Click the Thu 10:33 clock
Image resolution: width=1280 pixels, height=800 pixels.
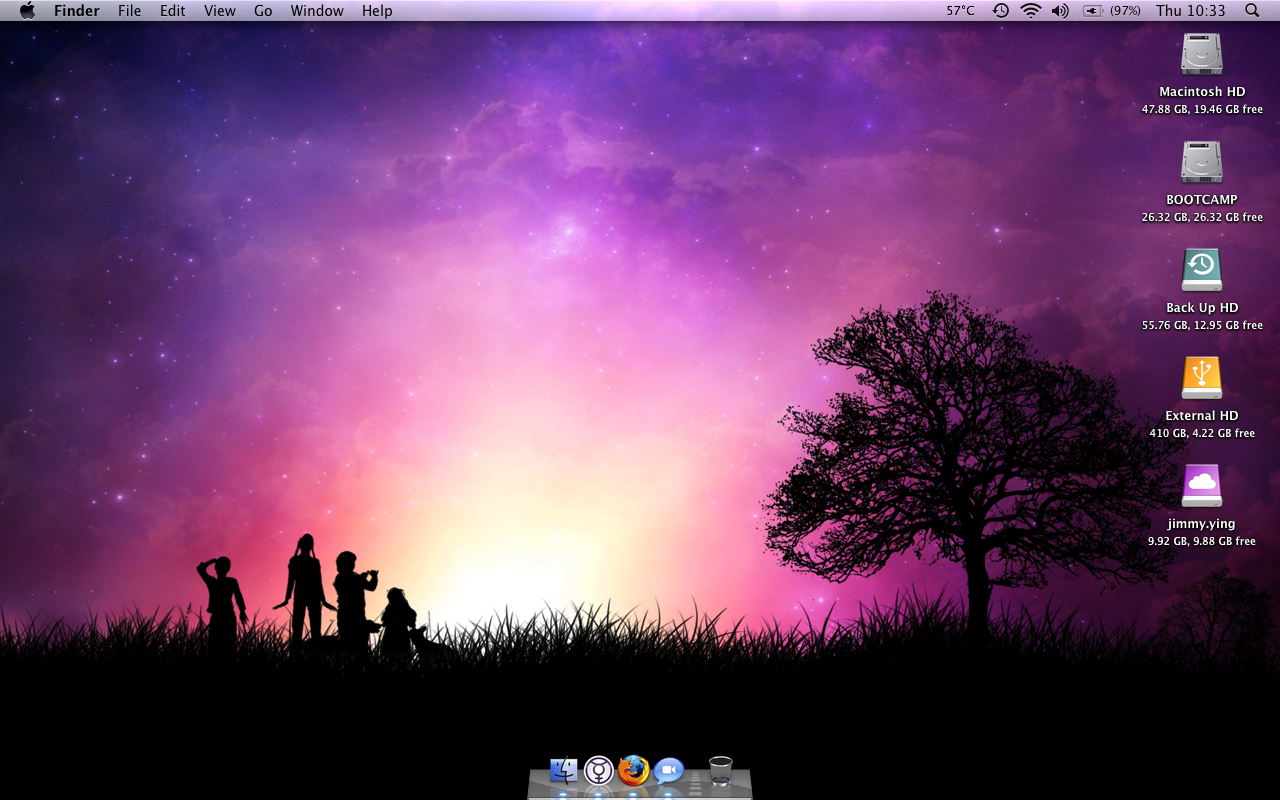[1190, 11]
